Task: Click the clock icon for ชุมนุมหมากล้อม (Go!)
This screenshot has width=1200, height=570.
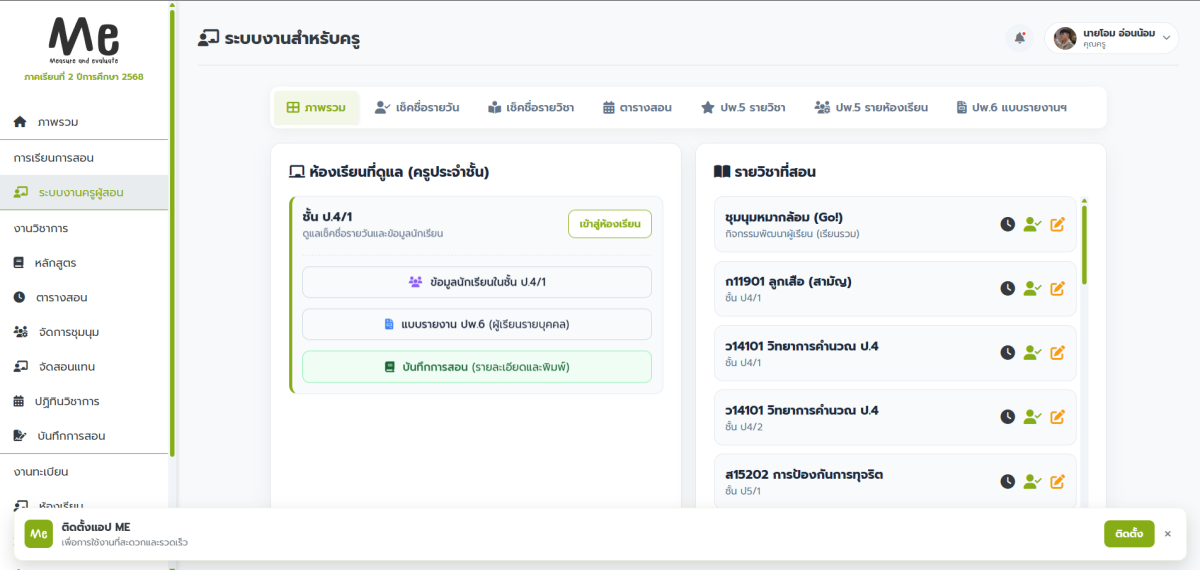Action: [x=1008, y=224]
